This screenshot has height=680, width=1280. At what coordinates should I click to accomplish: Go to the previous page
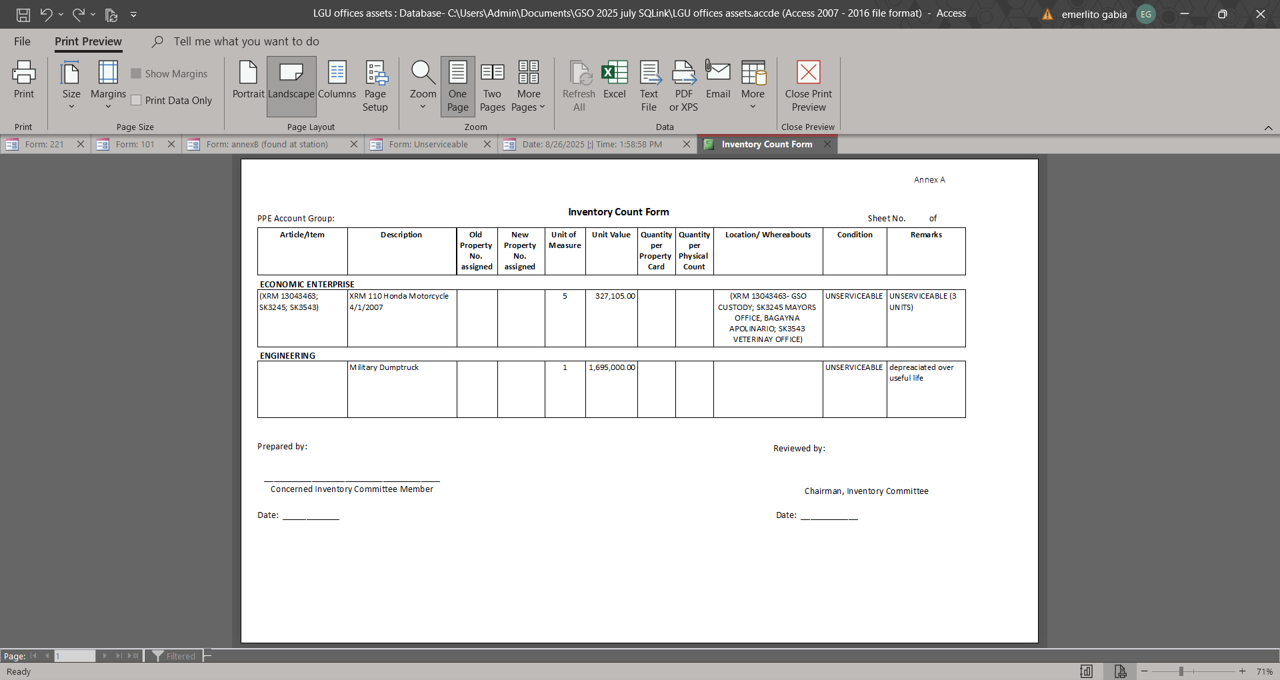(x=46, y=656)
